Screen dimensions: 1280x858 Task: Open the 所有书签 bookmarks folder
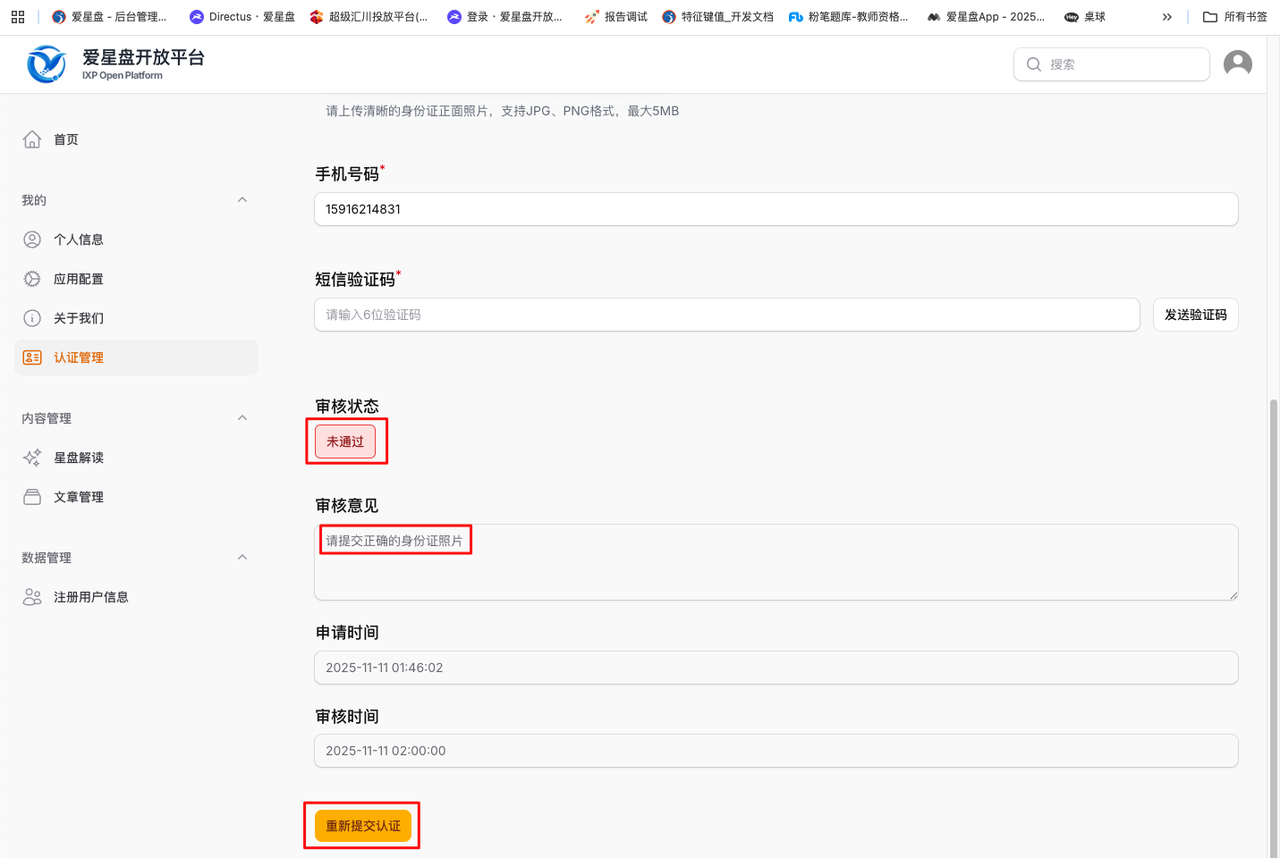coord(1236,17)
